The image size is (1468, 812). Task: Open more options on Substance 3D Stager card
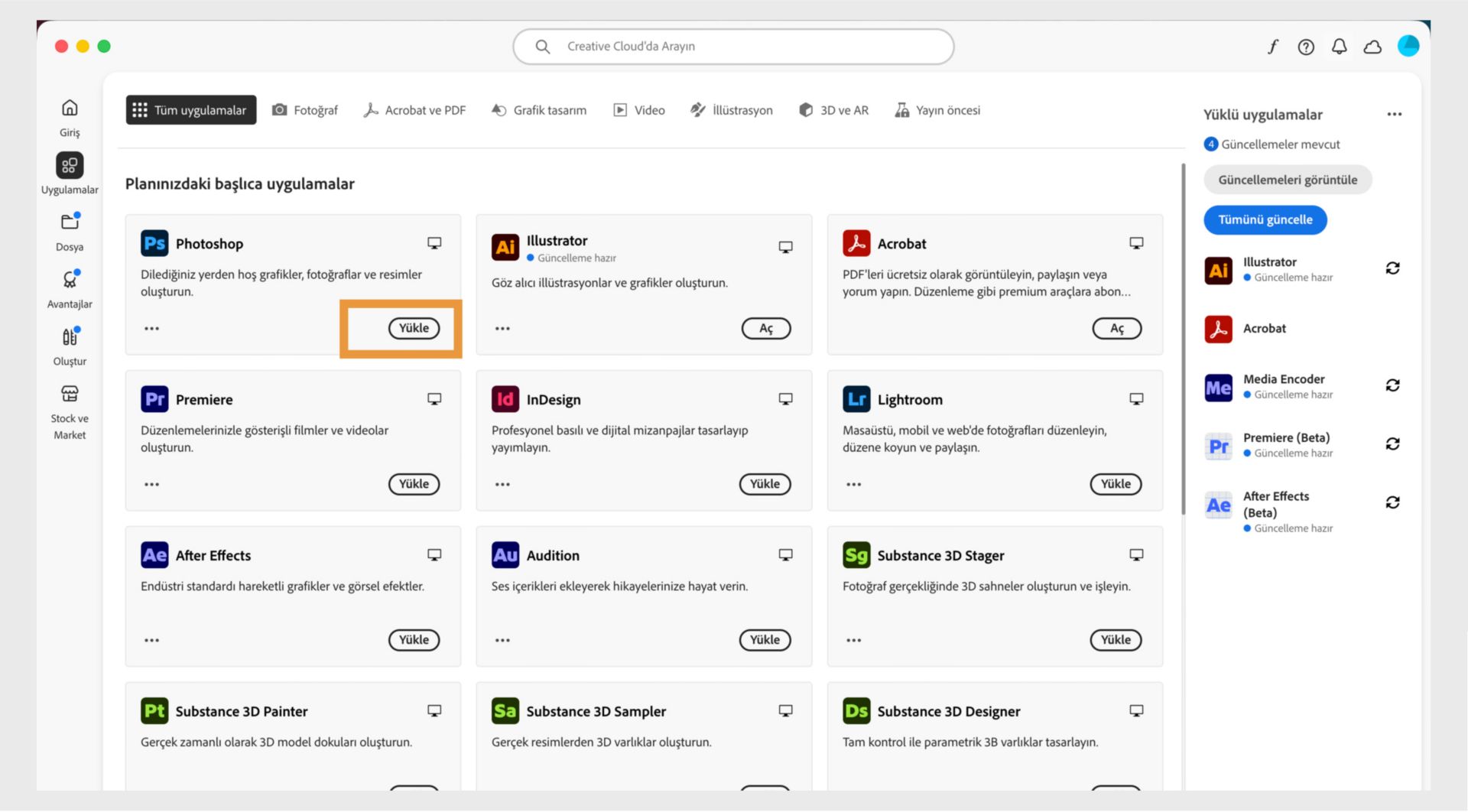(853, 641)
